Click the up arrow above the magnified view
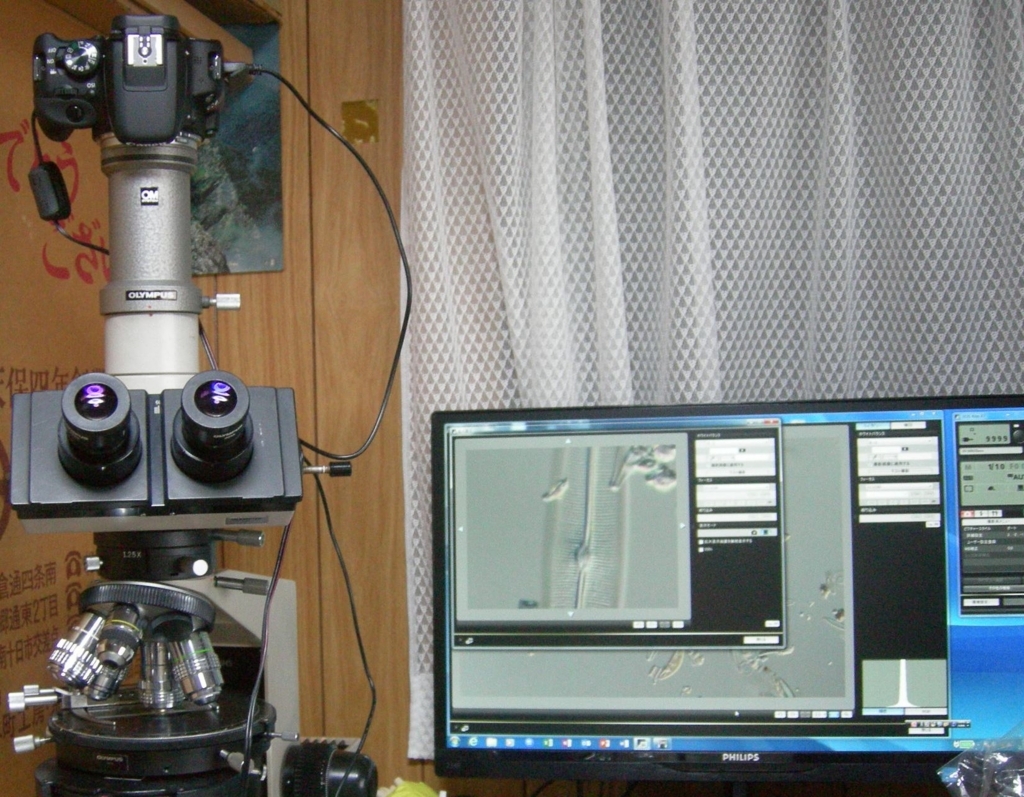1024x797 pixels. (568, 442)
